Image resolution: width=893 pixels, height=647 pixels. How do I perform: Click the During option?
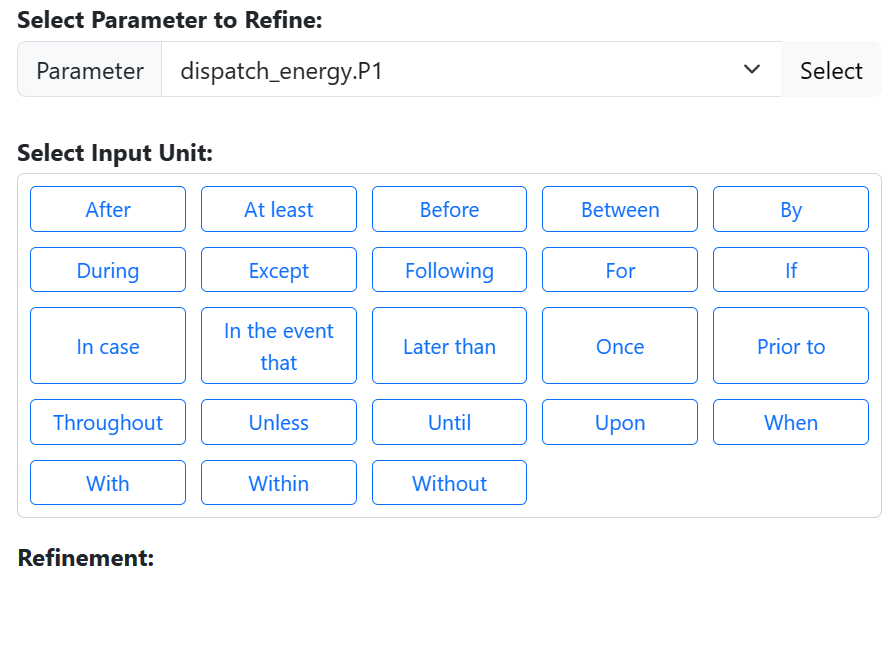tap(108, 270)
